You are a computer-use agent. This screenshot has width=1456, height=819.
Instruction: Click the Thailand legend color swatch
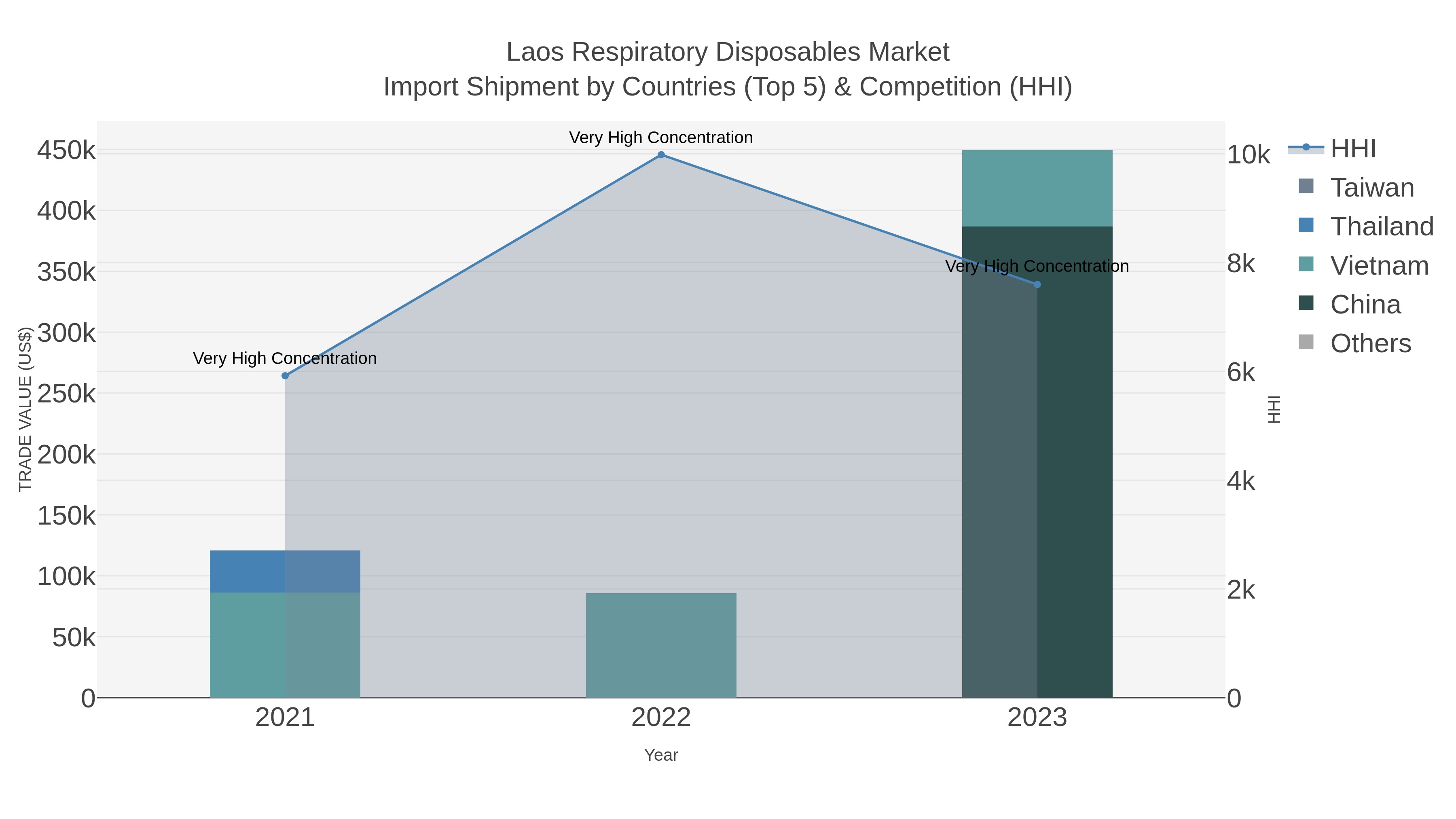pos(1306,225)
